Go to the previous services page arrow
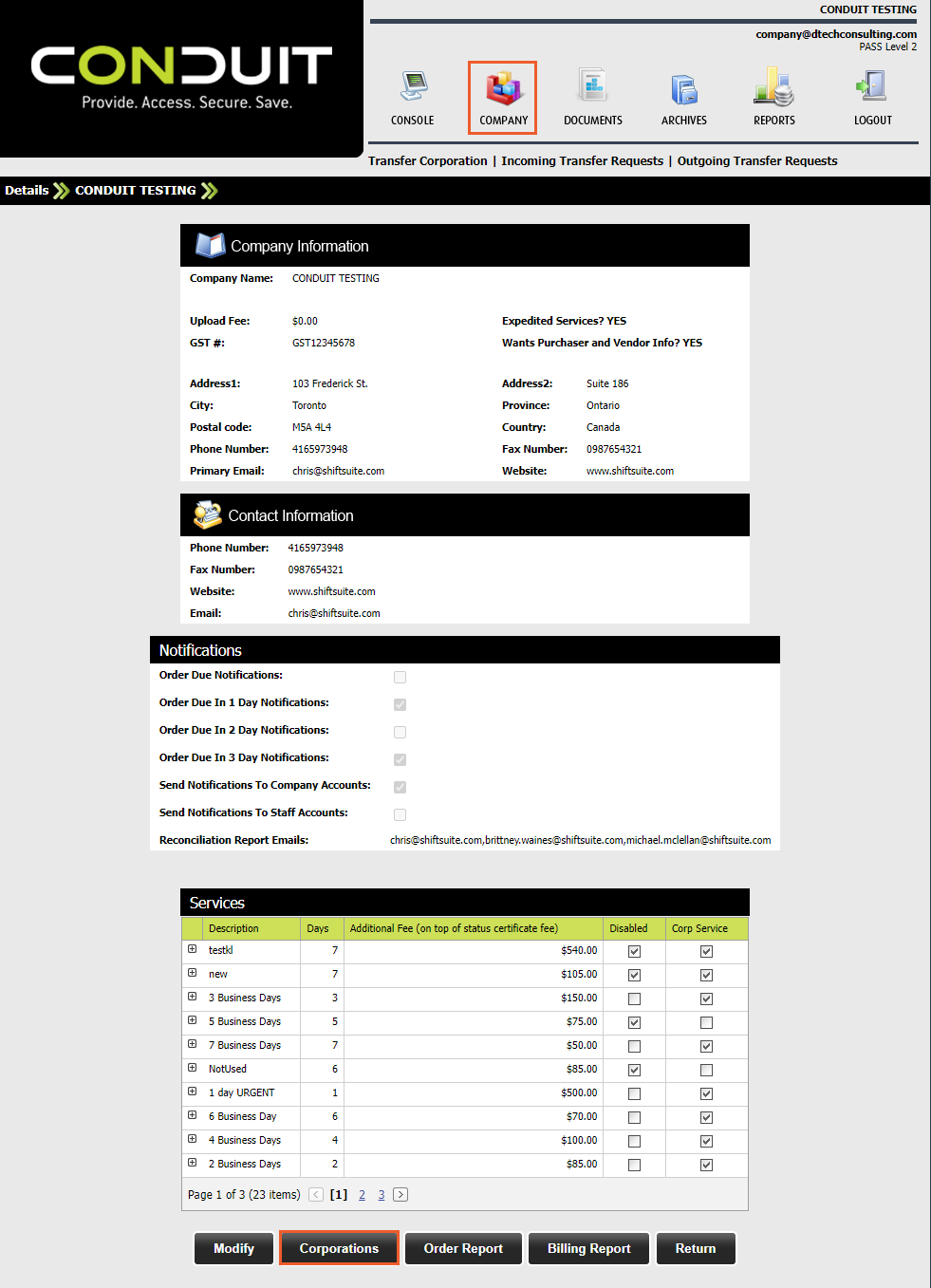This screenshot has height=1288, width=931. [316, 1195]
